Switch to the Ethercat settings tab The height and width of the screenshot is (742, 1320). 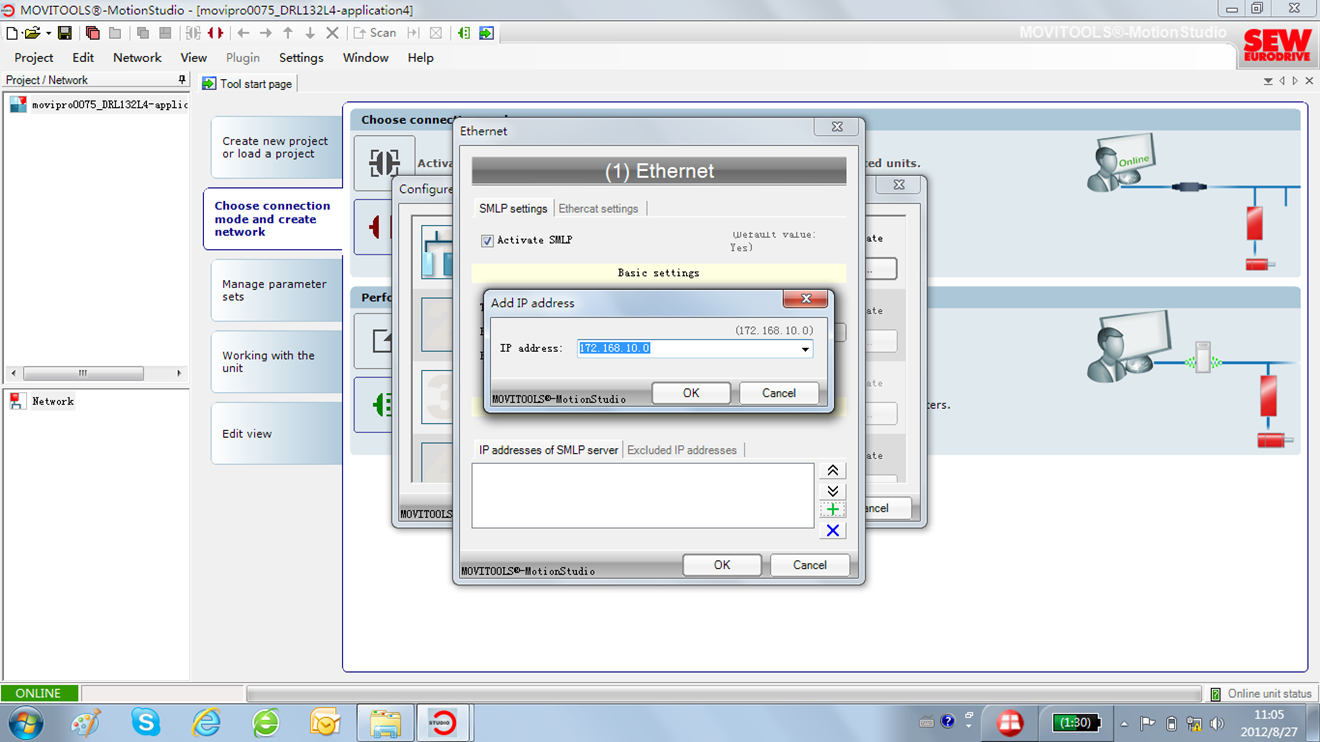point(598,208)
